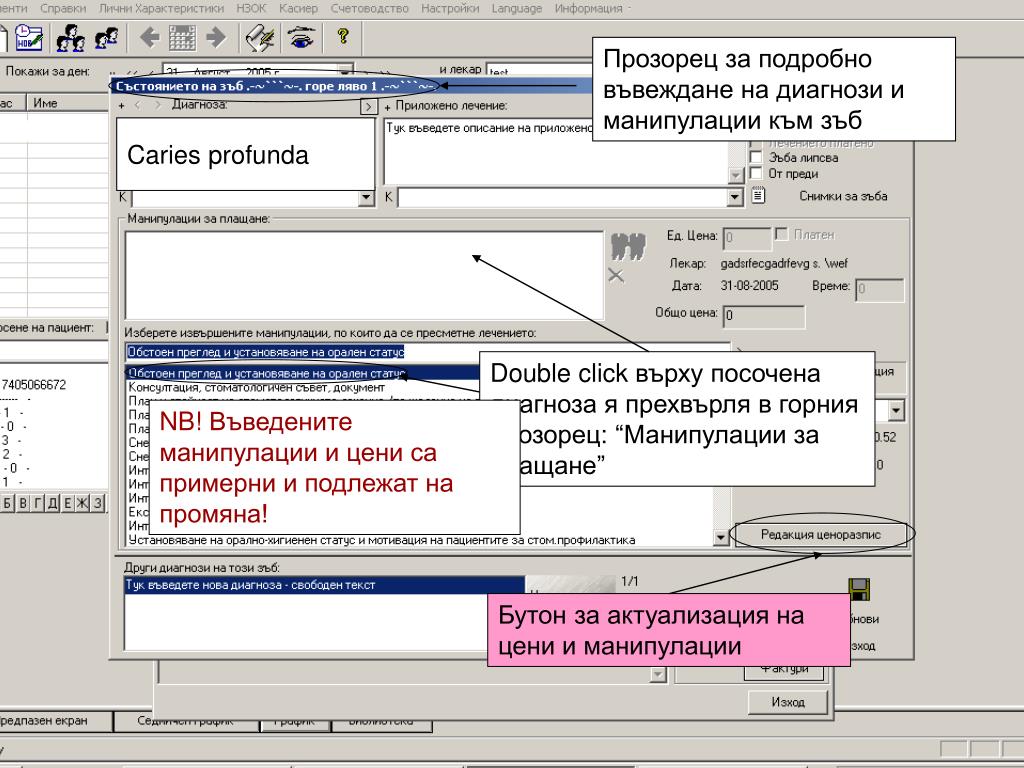Open the Счетоводство menu
This screenshot has height=768, width=1024.
[370, 8]
